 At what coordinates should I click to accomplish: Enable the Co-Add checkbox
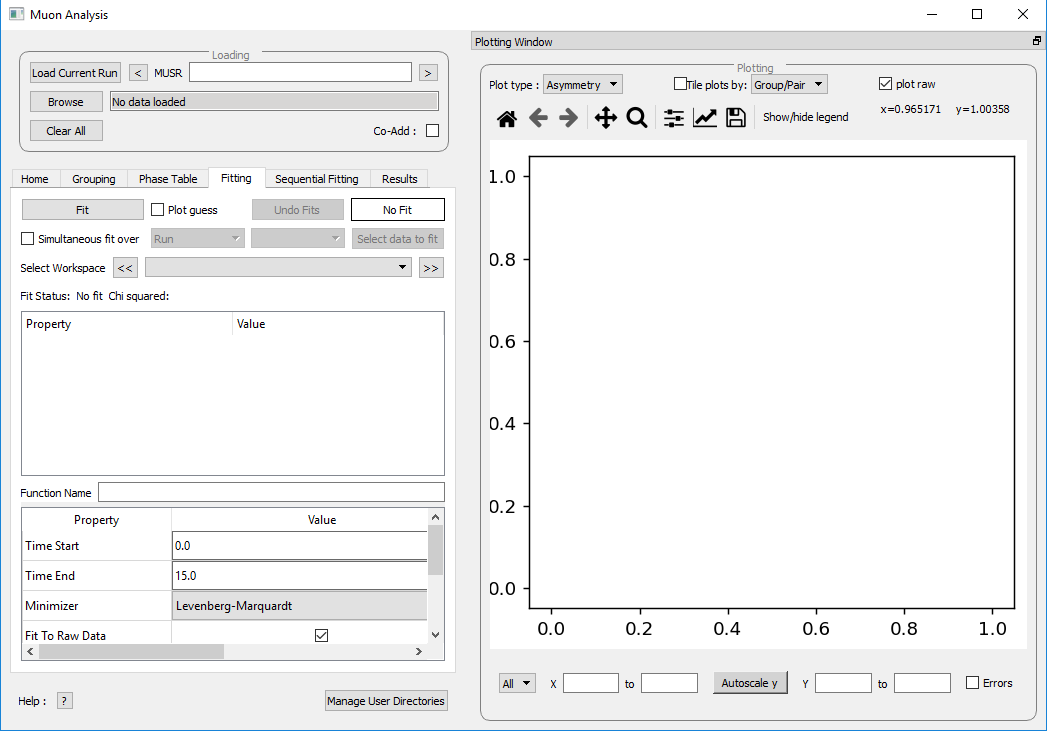click(433, 131)
